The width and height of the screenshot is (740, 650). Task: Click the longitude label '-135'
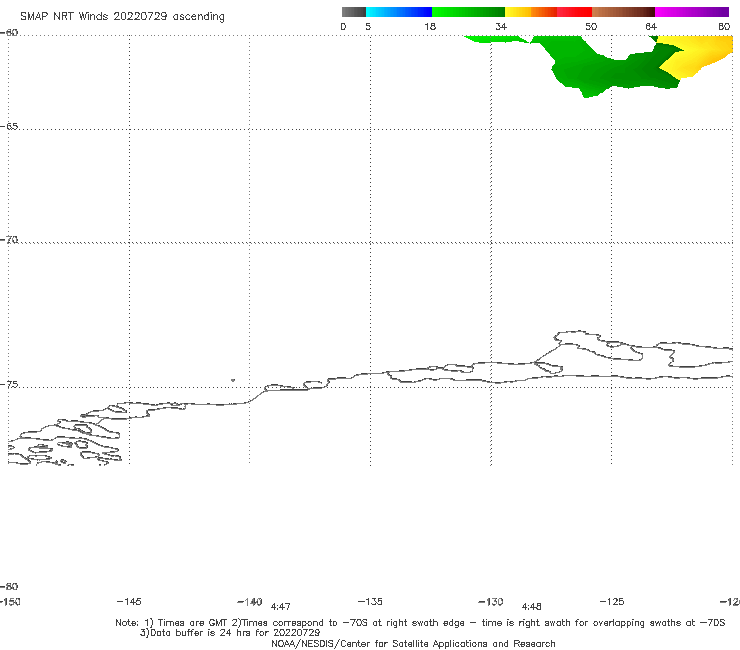370,602
